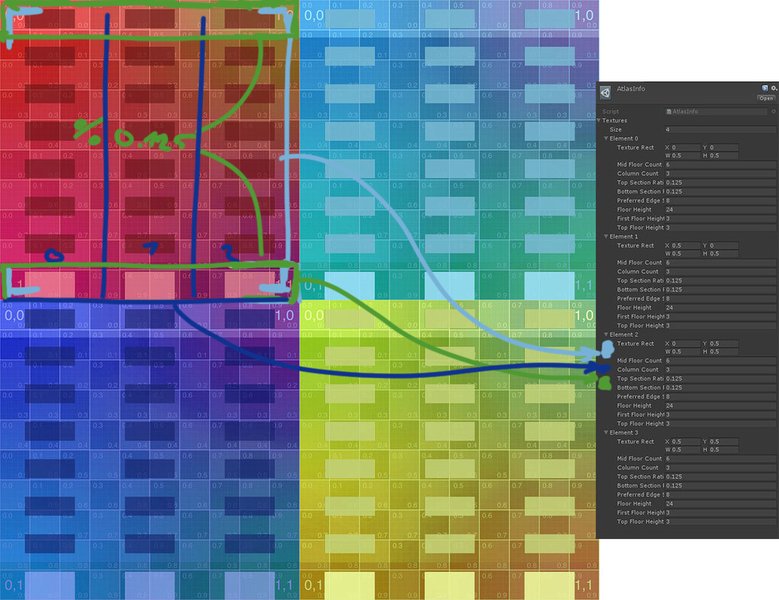779x600 pixels.
Task: Edit Element 1 Texture Rect W field
Action: coord(686,253)
